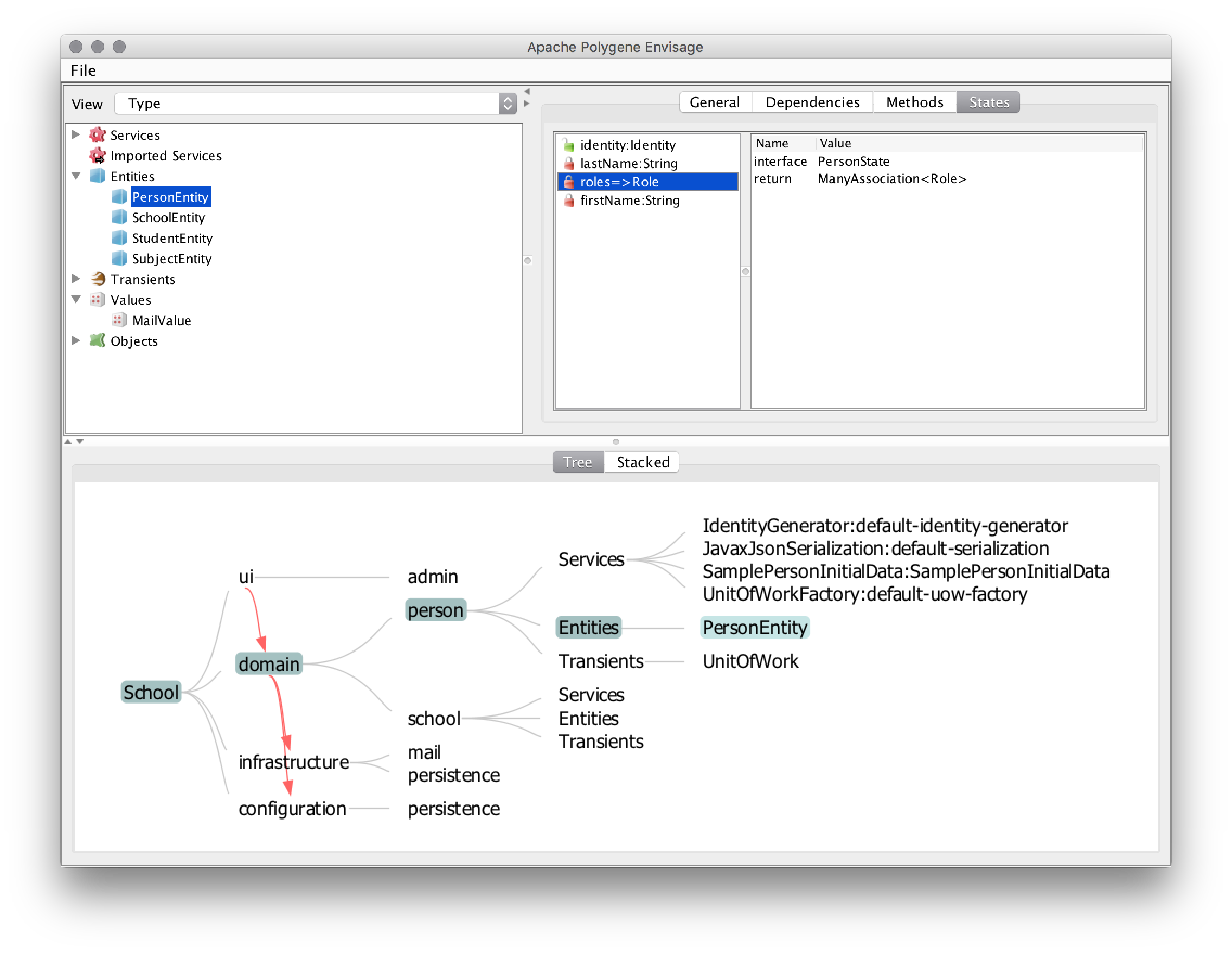Click red lock icon beside lastName:String
The height and width of the screenshot is (954, 1232).
tap(569, 164)
